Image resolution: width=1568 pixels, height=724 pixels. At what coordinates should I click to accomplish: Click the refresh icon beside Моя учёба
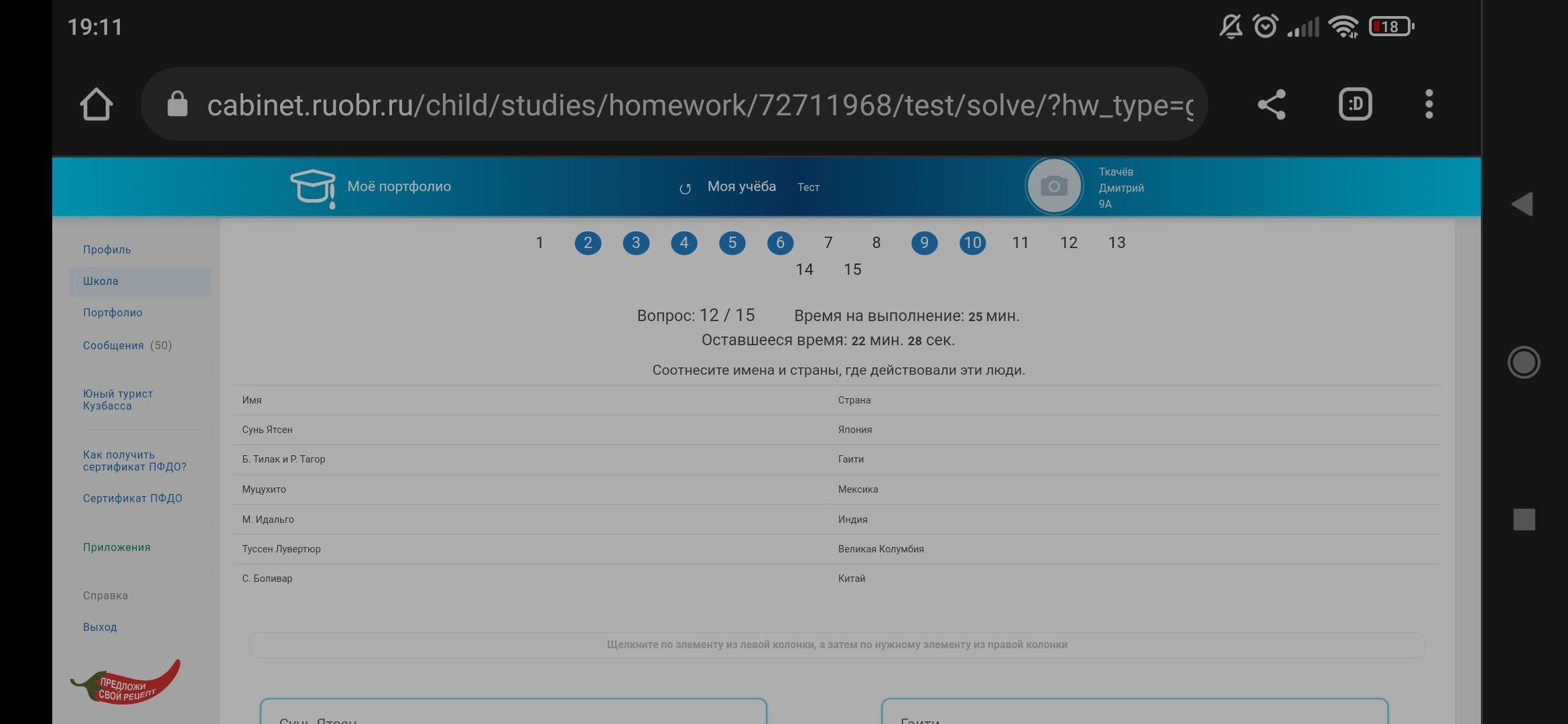(x=685, y=189)
